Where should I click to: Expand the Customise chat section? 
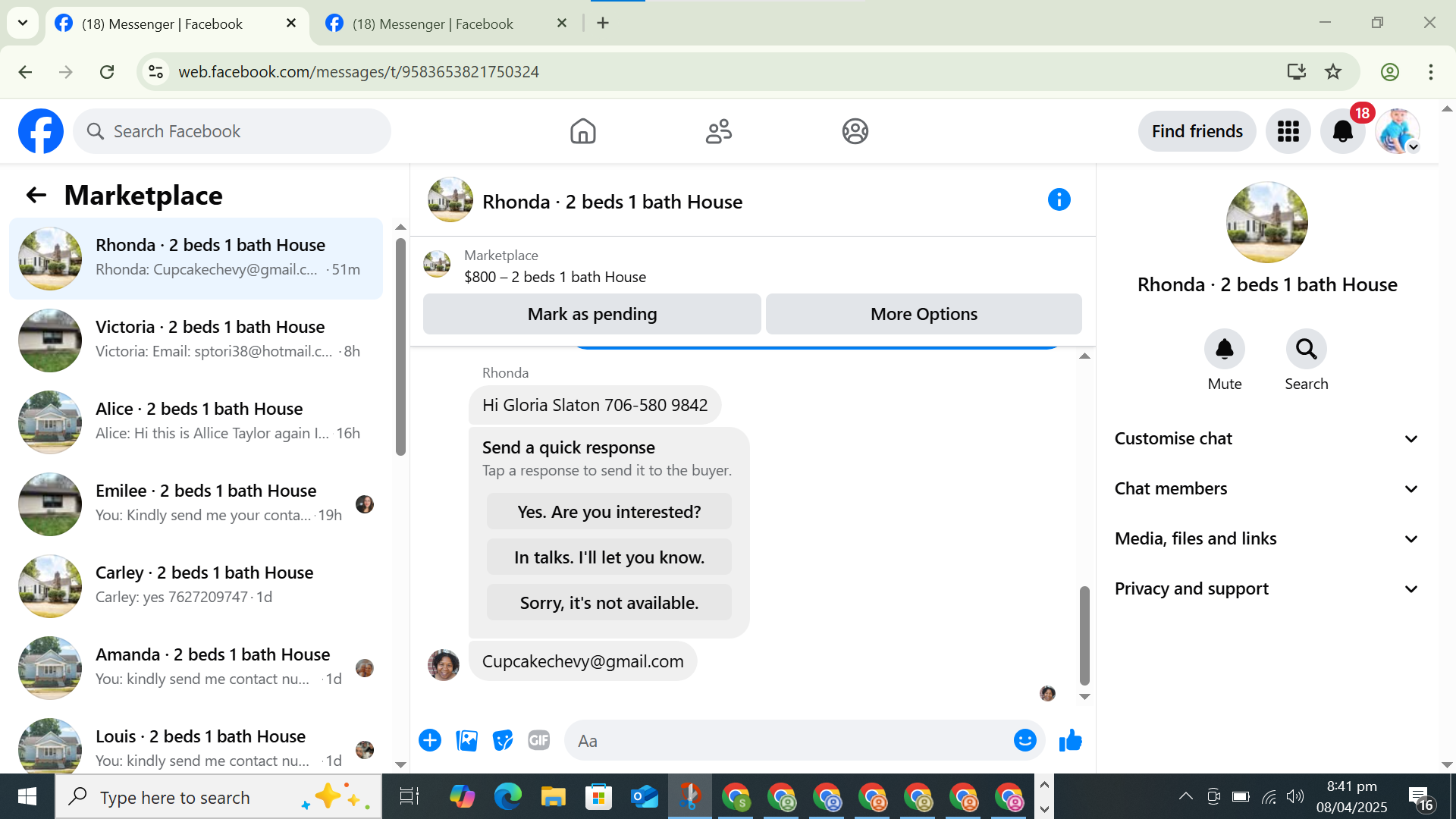(1266, 438)
